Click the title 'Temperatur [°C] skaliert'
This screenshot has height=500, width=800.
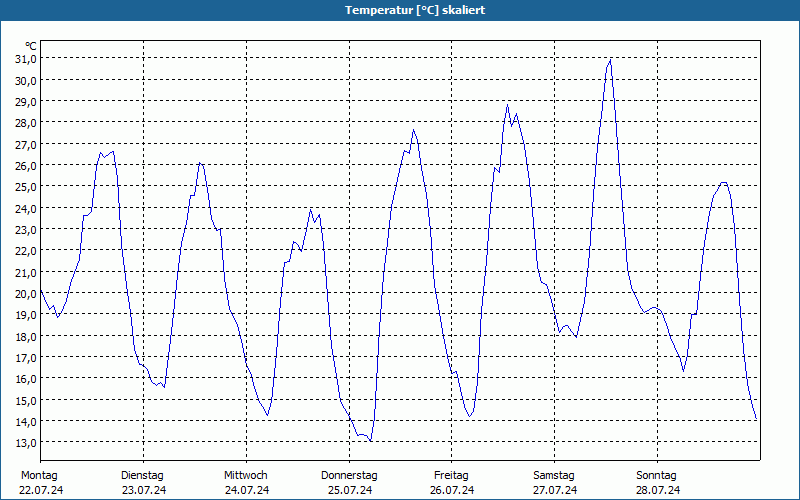[x=415, y=10]
